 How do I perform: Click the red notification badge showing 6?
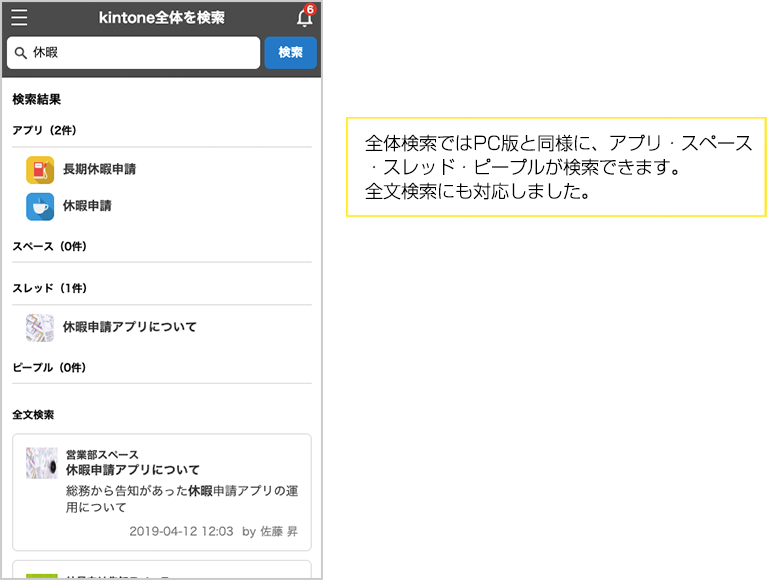[x=310, y=9]
